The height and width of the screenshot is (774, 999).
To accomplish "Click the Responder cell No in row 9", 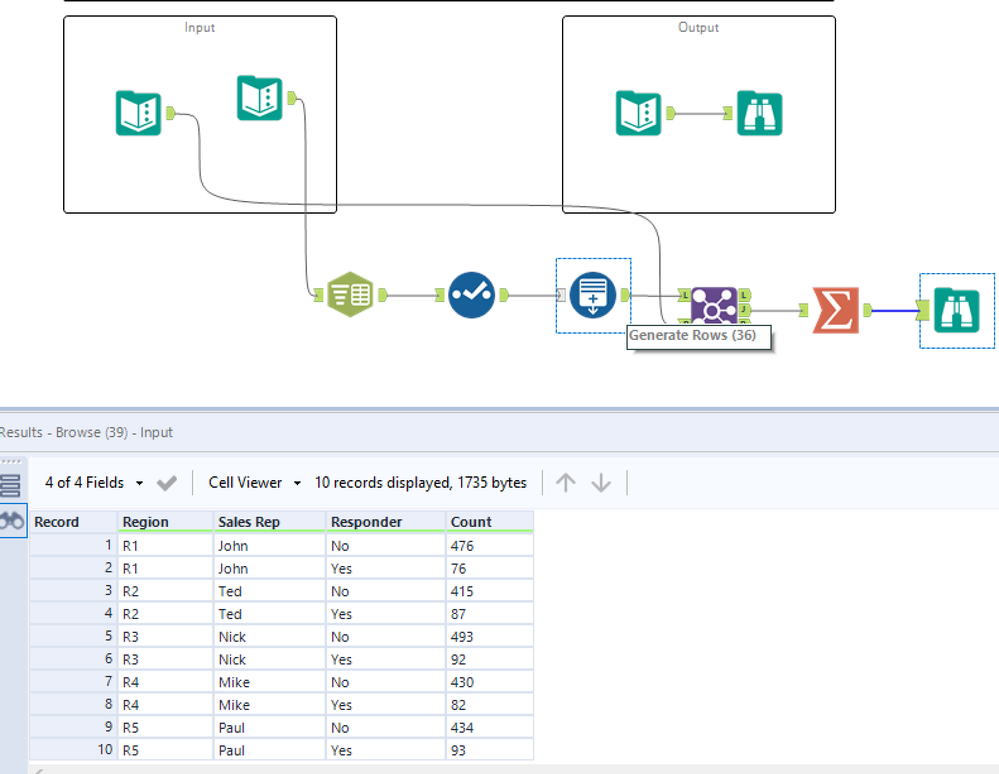I will (x=386, y=727).
